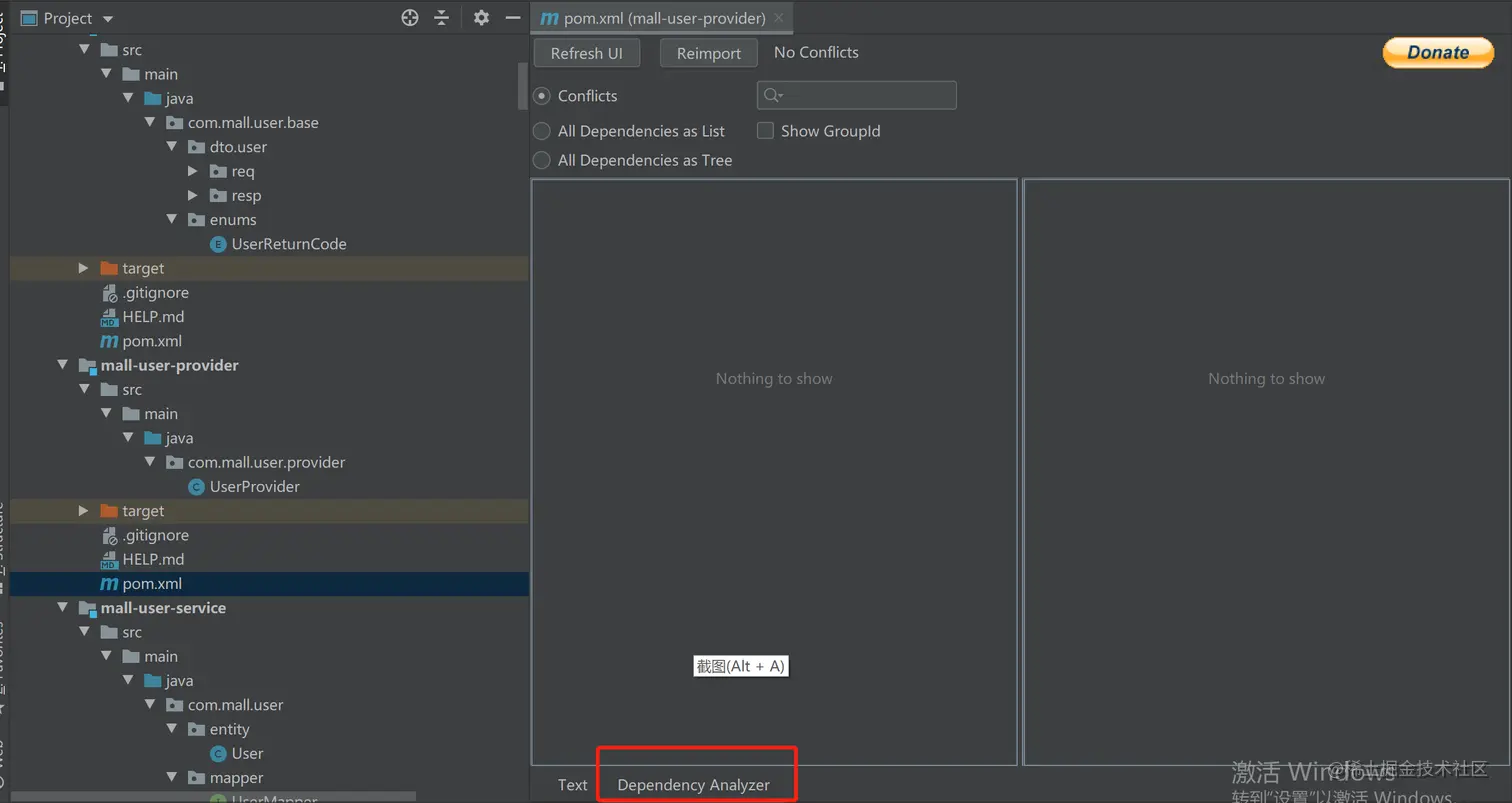Viewport: 1512px width, 803px height.
Task: Click the req package folder icon
Action: [218, 171]
